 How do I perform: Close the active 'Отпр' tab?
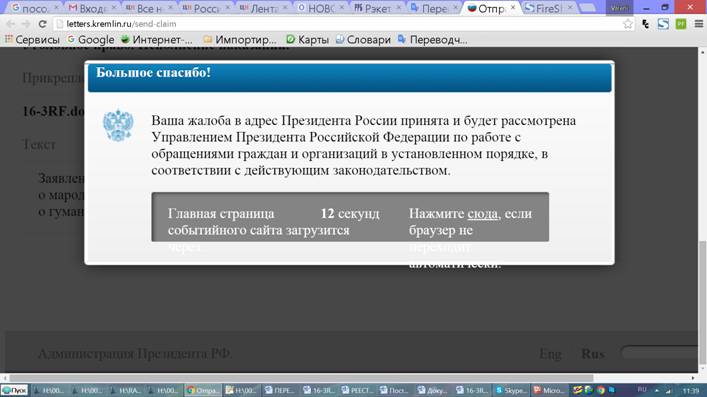(x=513, y=7)
